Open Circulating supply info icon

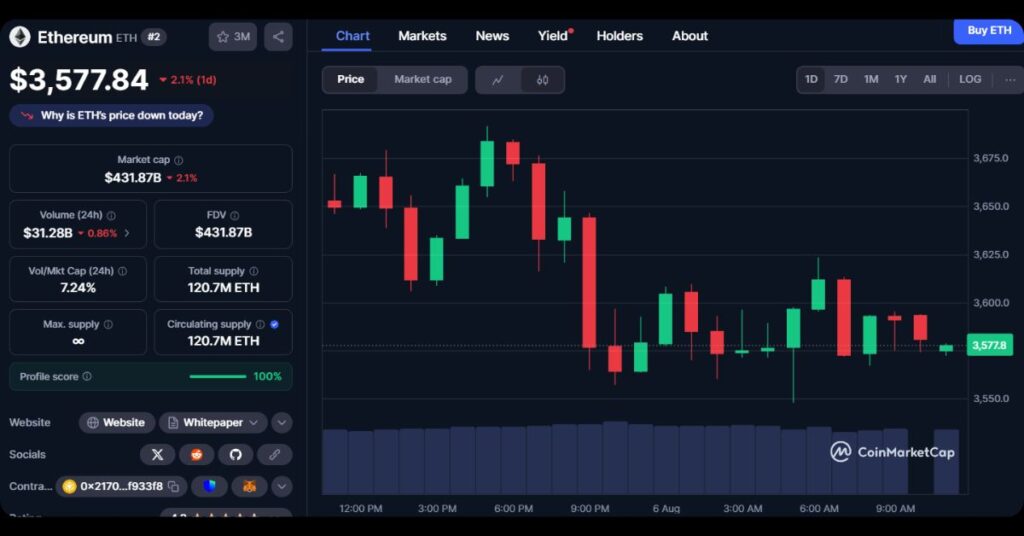click(260, 324)
